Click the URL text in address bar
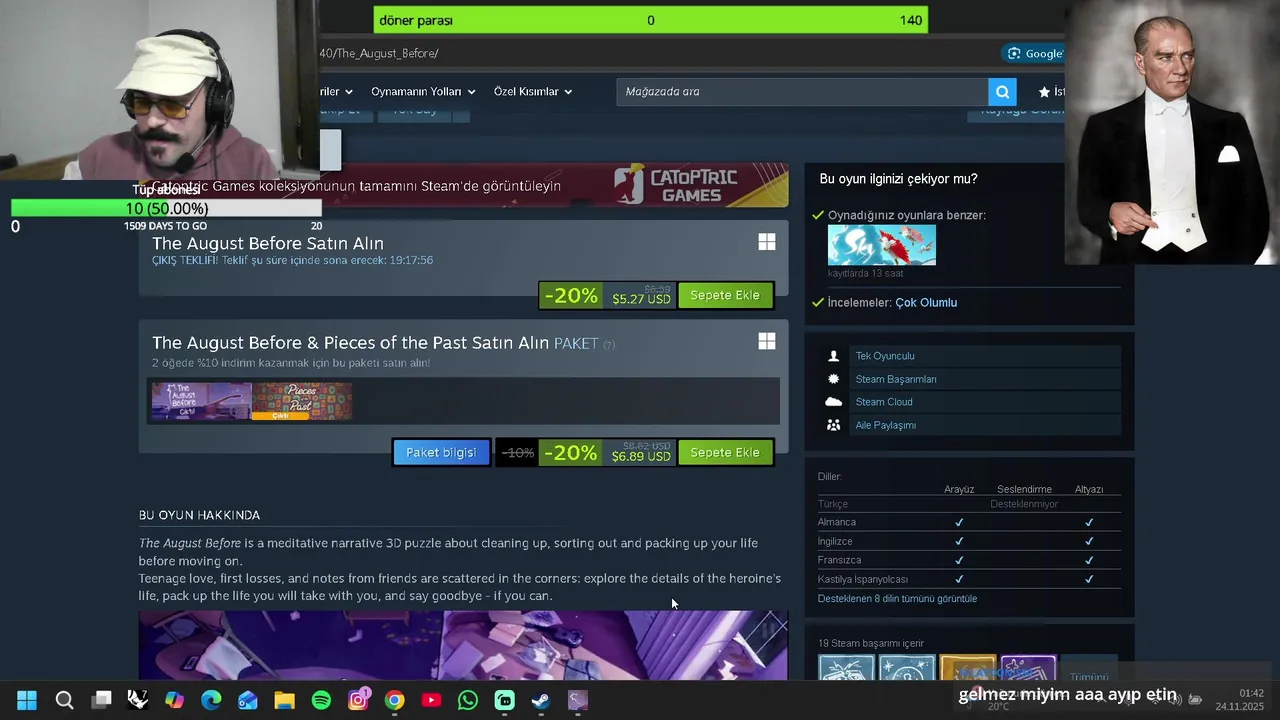The height and width of the screenshot is (720, 1280). pyautogui.click(x=379, y=53)
